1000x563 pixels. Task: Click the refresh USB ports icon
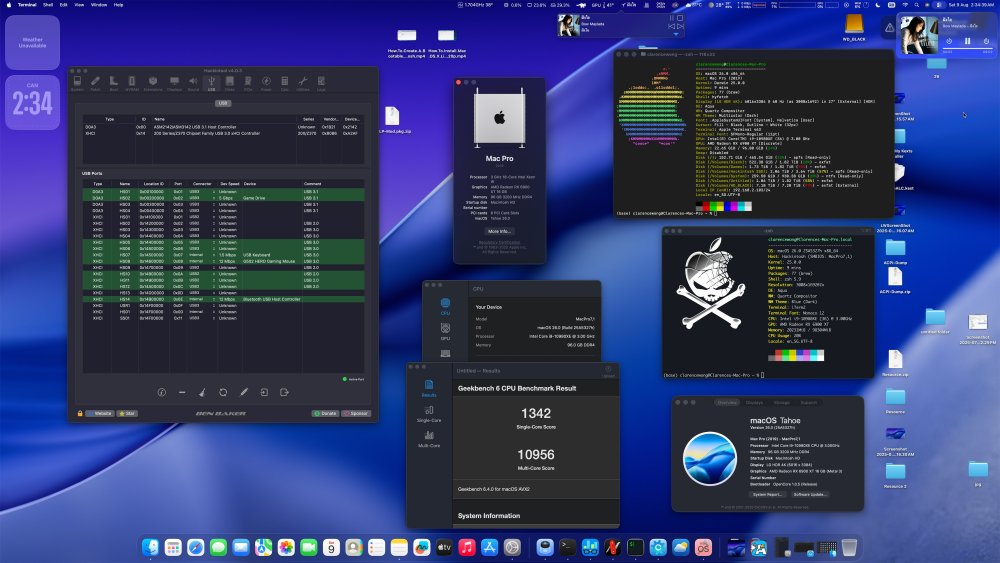(223, 392)
